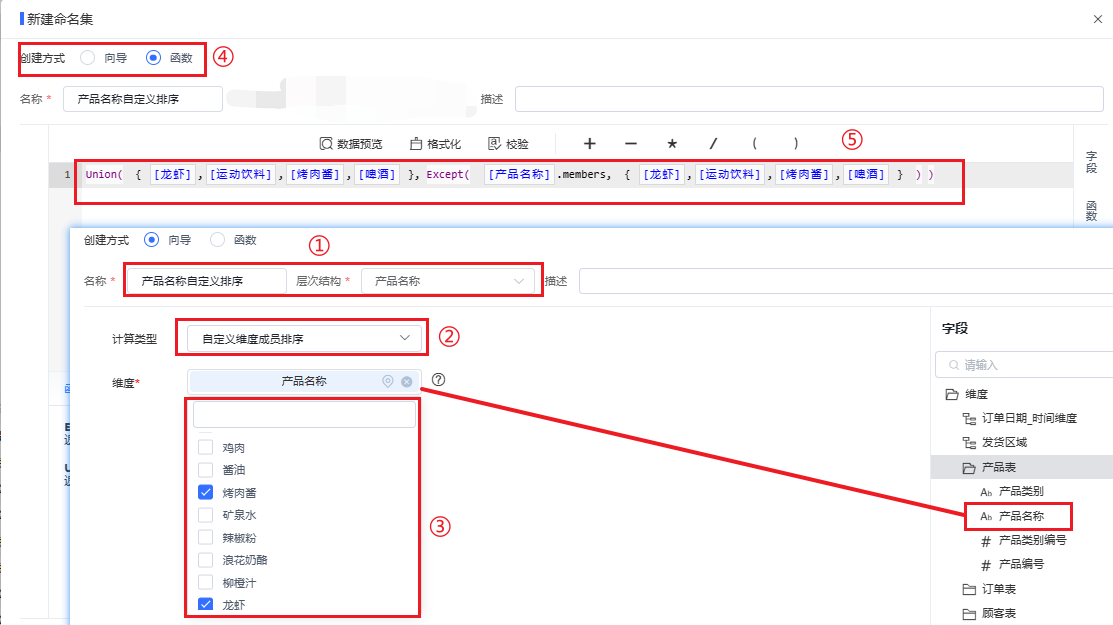The image size is (1113, 625).
Task: Click the 格式化 format icon
Action: click(x=416, y=144)
